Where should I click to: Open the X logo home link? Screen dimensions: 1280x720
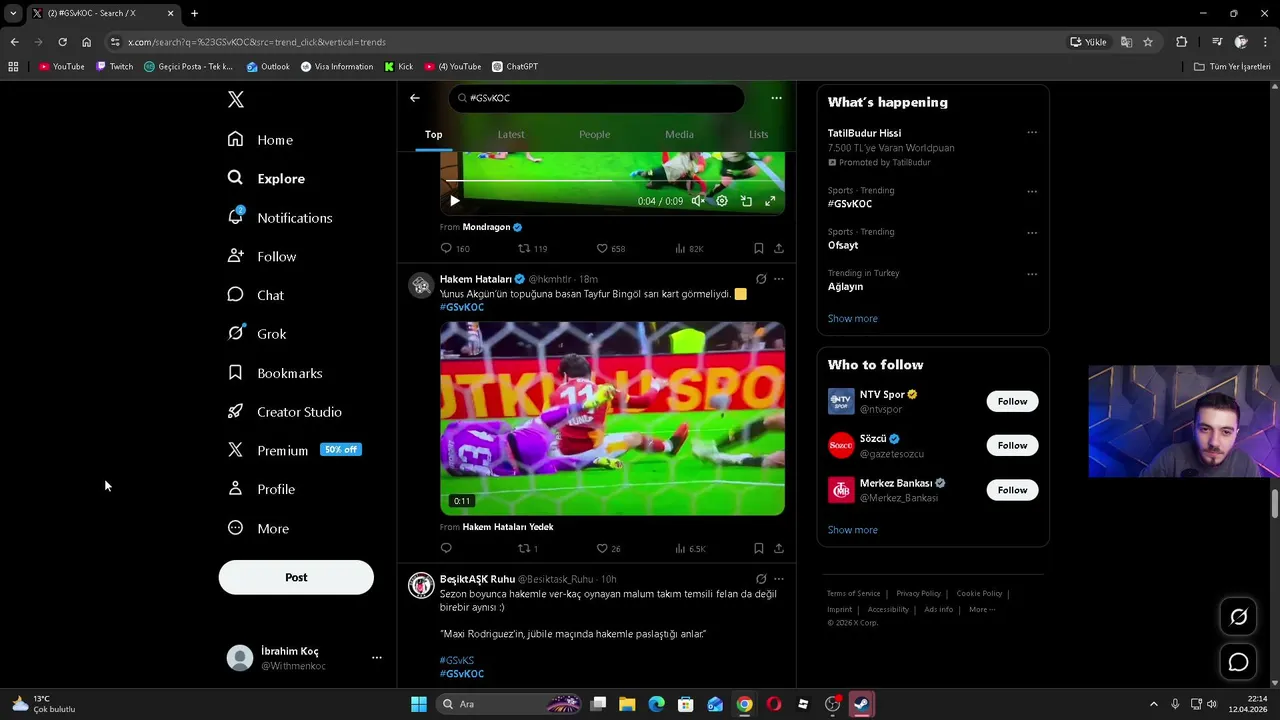click(236, 99)
